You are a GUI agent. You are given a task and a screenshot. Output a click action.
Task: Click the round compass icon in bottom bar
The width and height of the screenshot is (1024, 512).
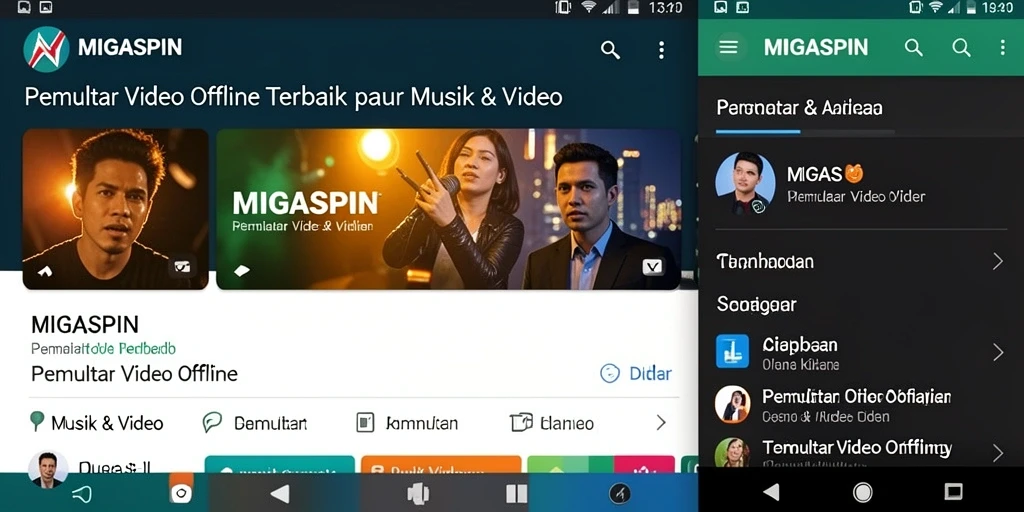[x=619, y=493]
